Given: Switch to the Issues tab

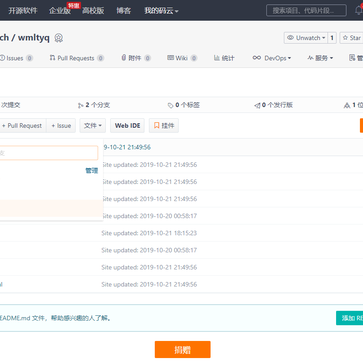Looking at the screenshot, I should (16, 58).
